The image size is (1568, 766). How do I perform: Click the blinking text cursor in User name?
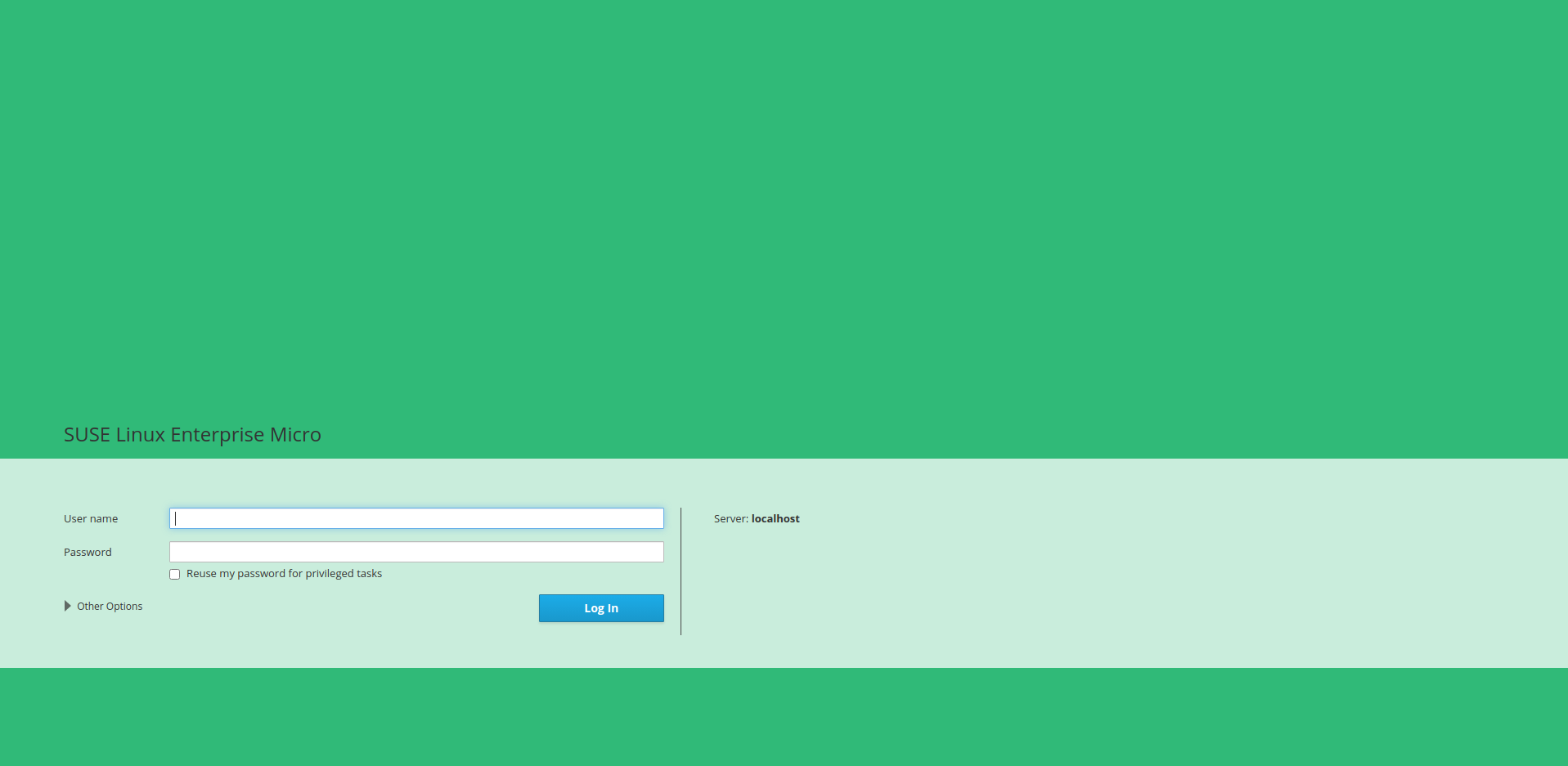click(x=176, y=518)
